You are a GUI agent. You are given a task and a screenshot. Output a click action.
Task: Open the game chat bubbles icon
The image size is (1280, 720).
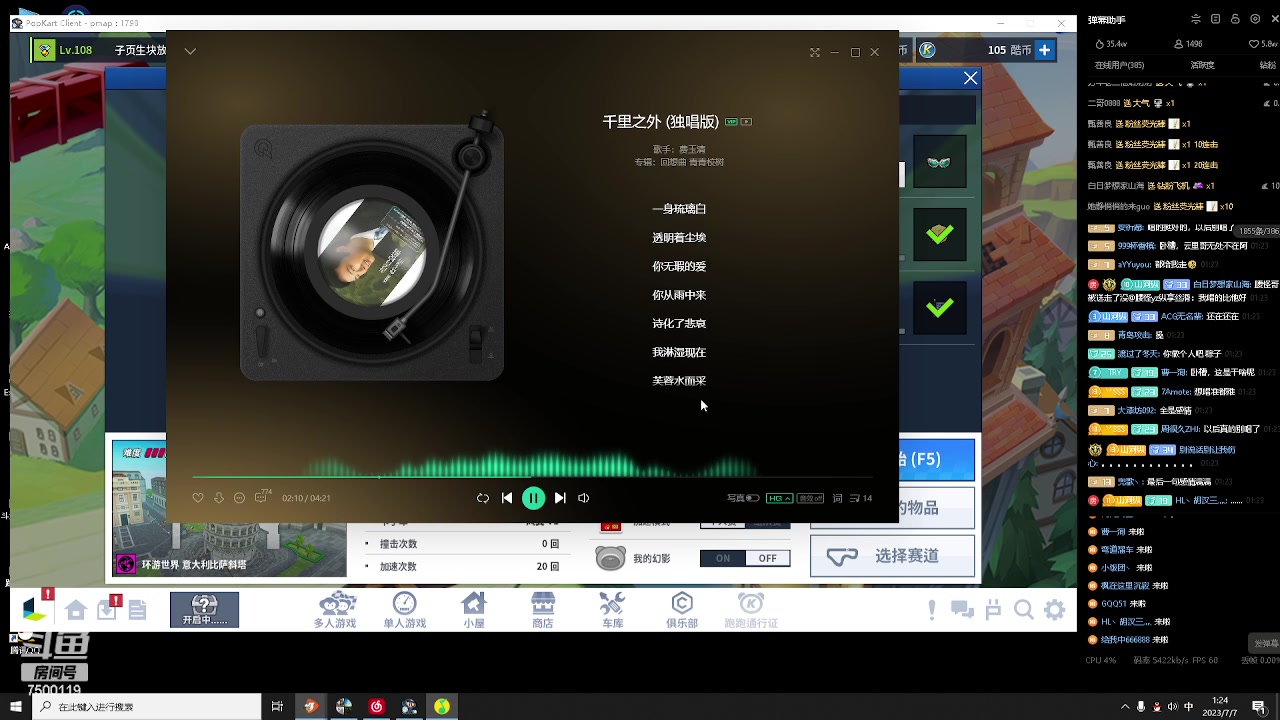(962, 610)
